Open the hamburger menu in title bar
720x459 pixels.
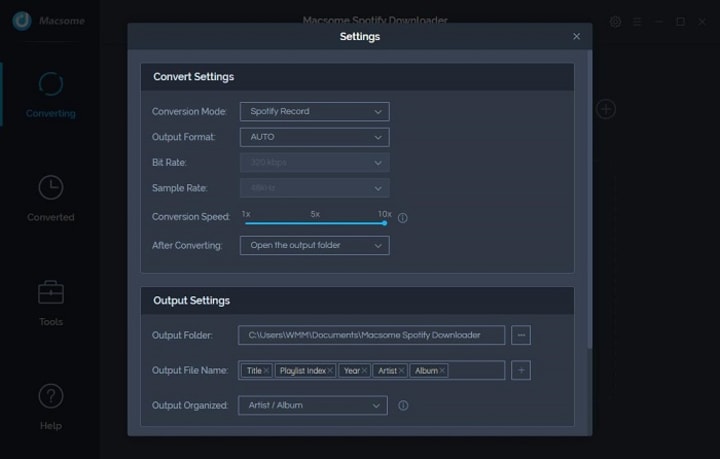click(x=637, y=22)
